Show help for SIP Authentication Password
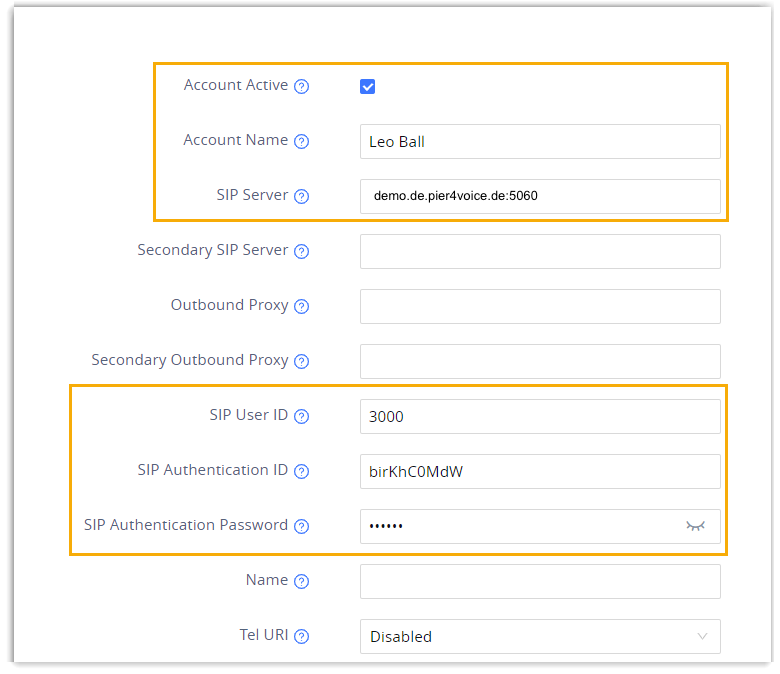This screenshot has height=674, width=780. (302, 527)
